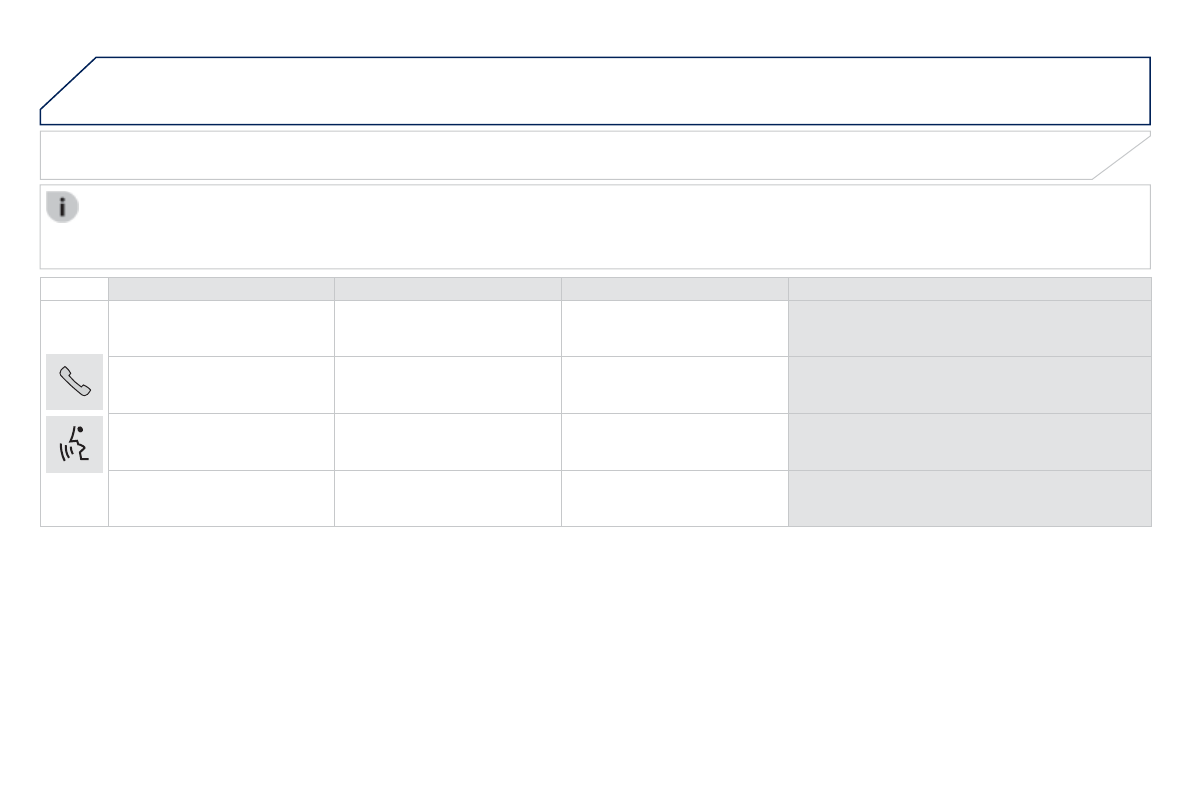
Task: Select the second grey table header cell
Action: (x=447, y=289)
